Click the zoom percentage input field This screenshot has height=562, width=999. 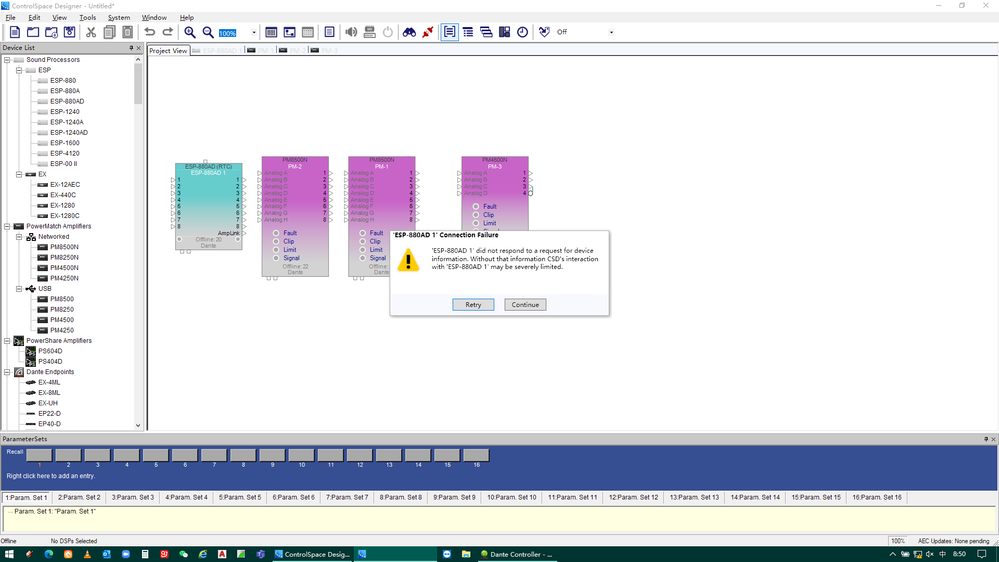tap(233, 32)
